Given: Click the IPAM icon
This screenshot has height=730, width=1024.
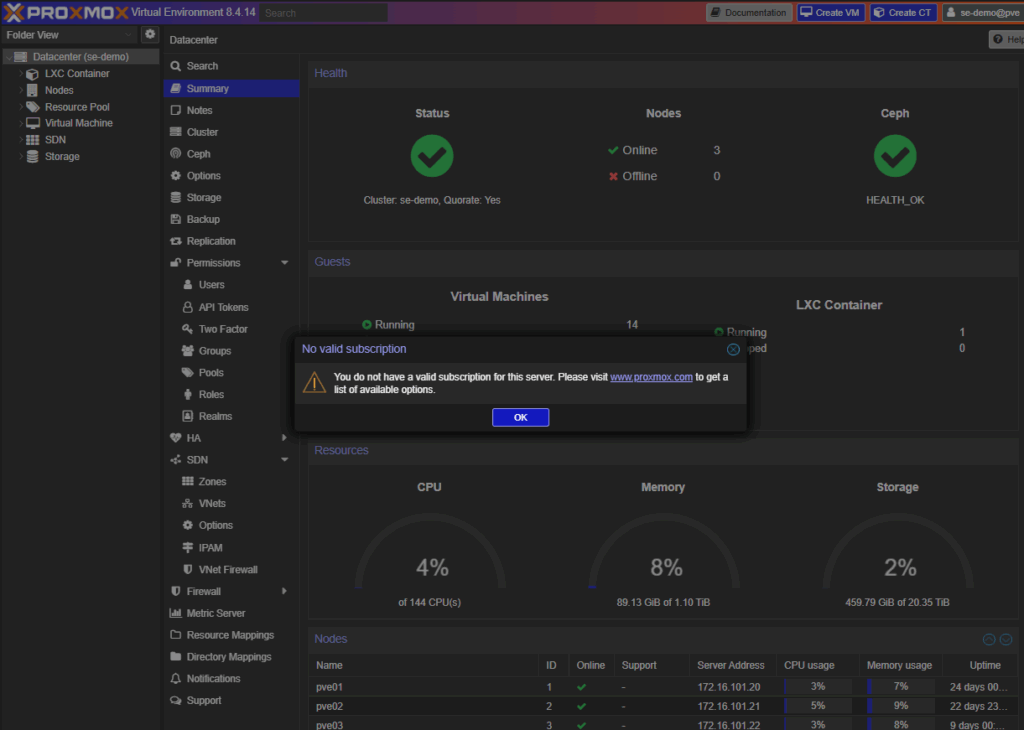Looking at the screenshot, I should pos(190,547).
